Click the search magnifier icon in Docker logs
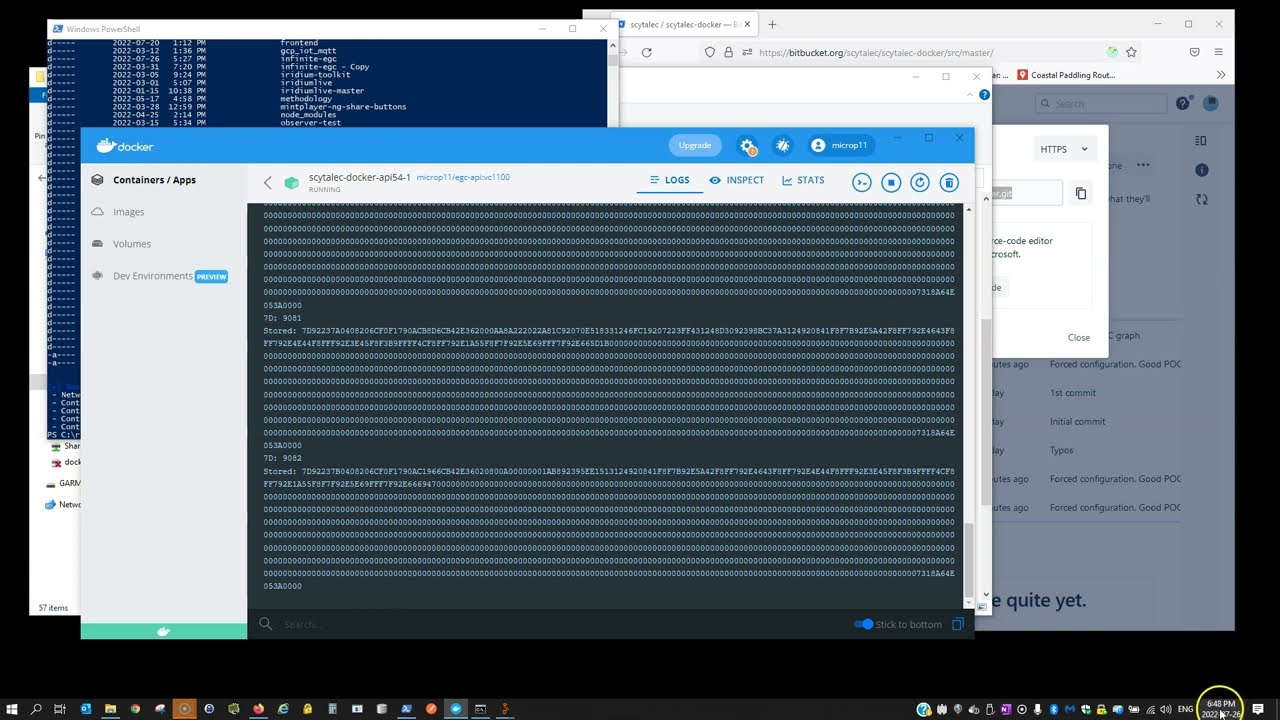The width and height of the screenshot is (1280, 720). click(265, 624)
